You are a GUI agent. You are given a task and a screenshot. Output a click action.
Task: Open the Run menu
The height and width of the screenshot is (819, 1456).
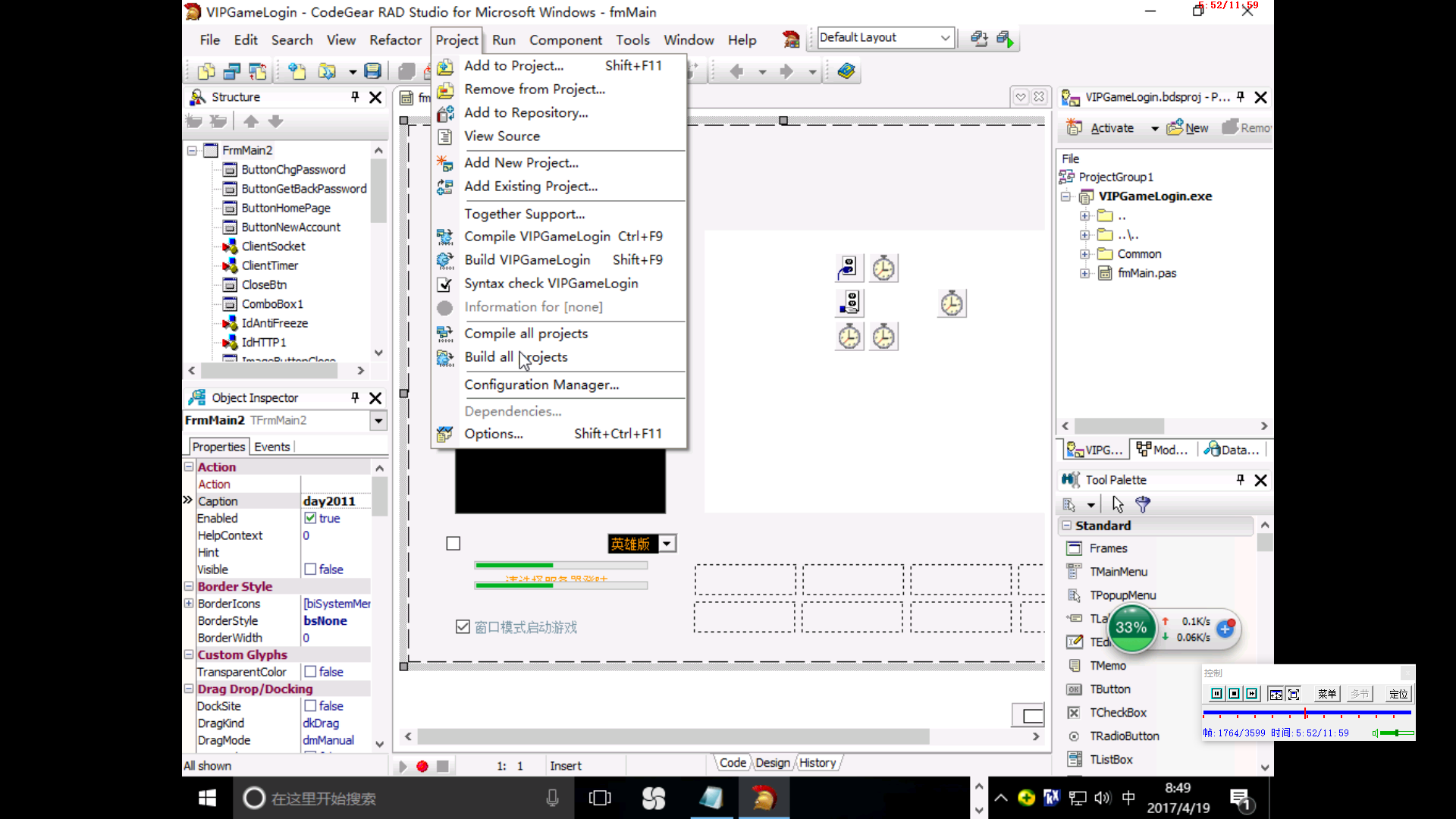pyautogui.click(x=504, y=39)
